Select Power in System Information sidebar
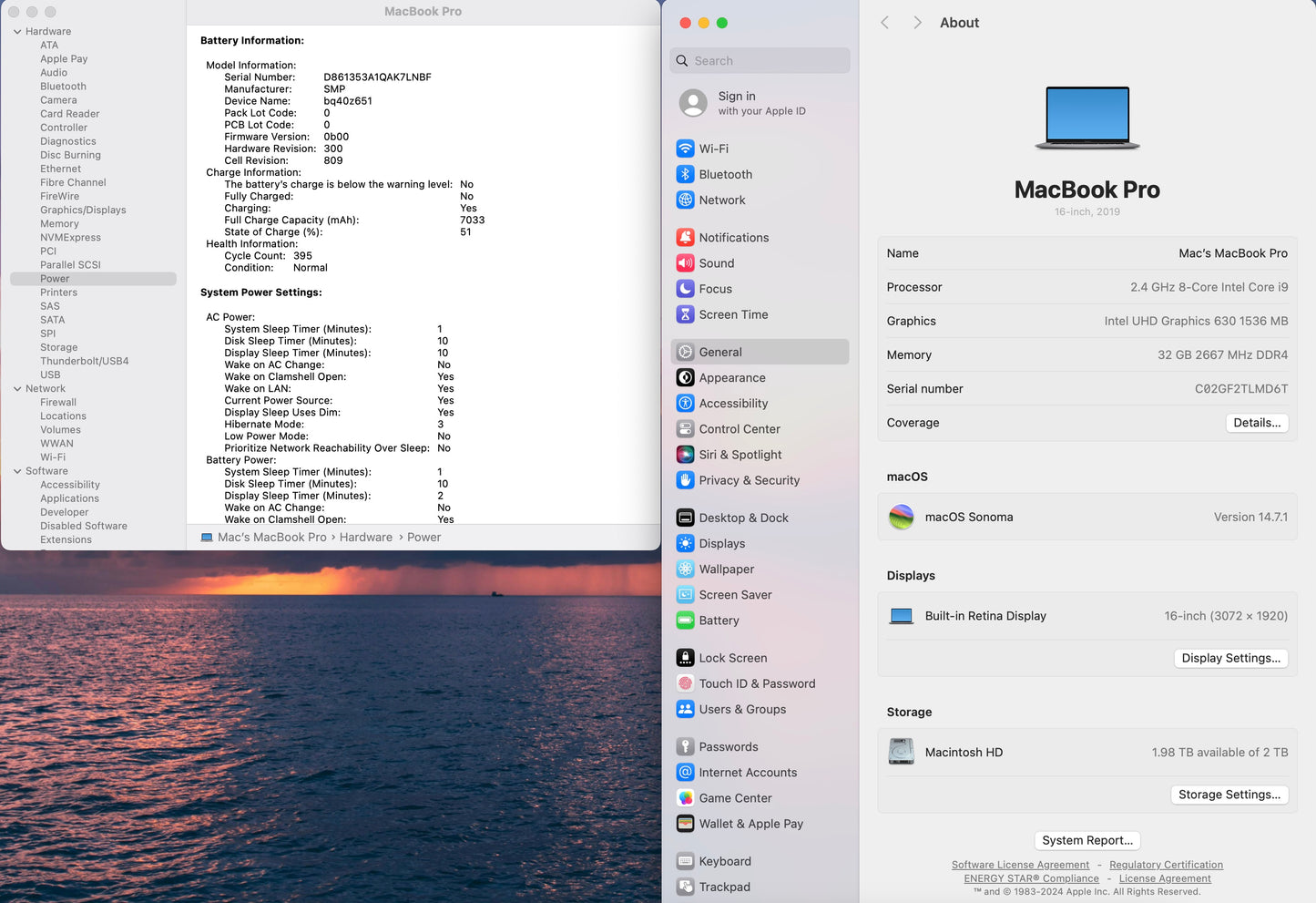 93,279
